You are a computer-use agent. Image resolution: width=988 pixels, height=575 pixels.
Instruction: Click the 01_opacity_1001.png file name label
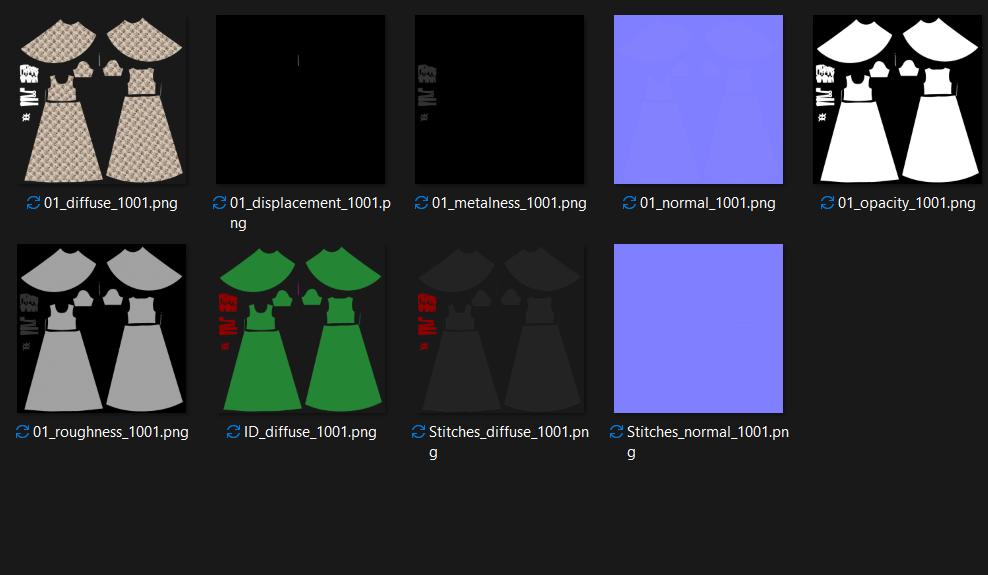pyautogui.click(x=907, y=203)
